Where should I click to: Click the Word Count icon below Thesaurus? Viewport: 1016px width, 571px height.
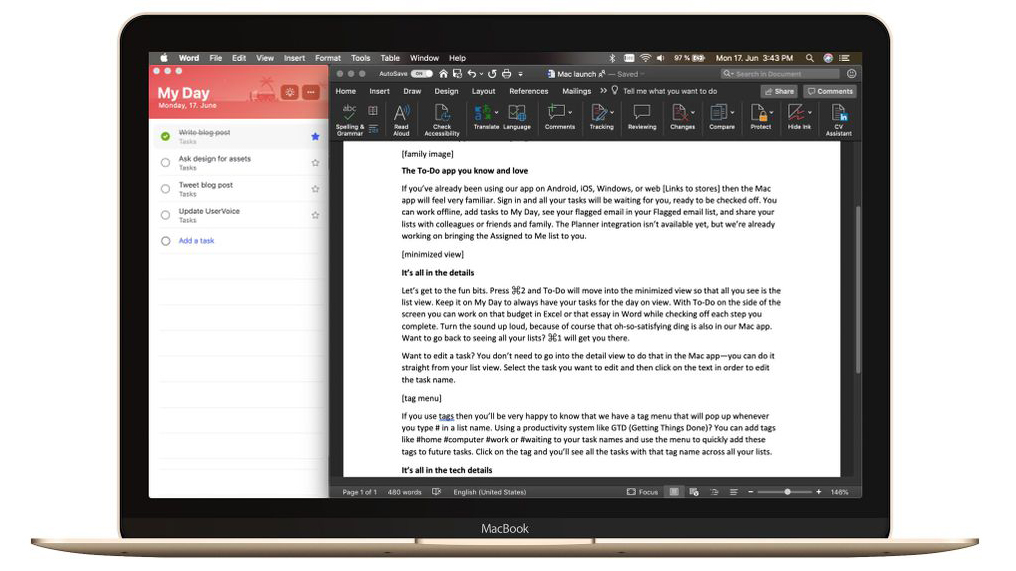click(373, 129)
